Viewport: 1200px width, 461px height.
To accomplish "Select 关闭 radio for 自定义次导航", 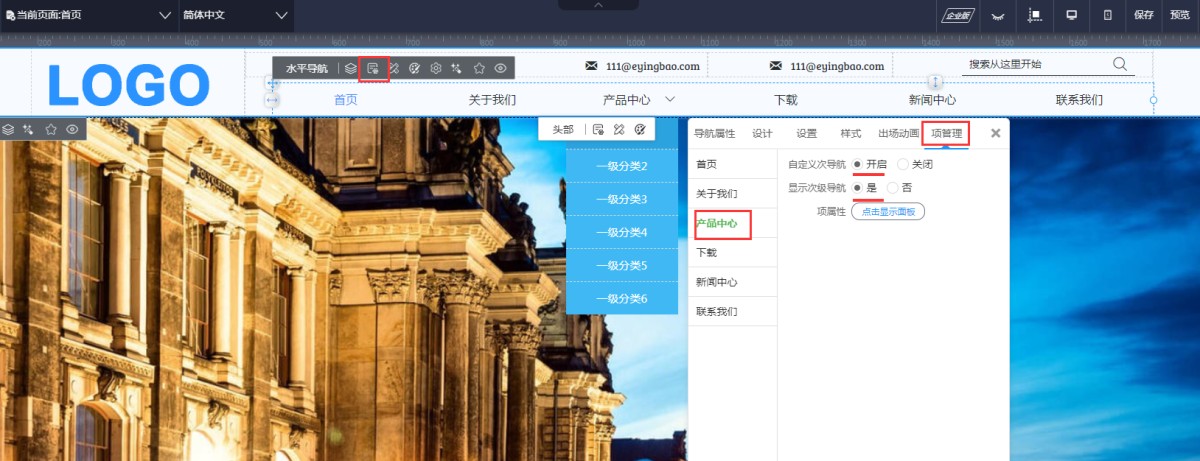I will coord(903,164).
